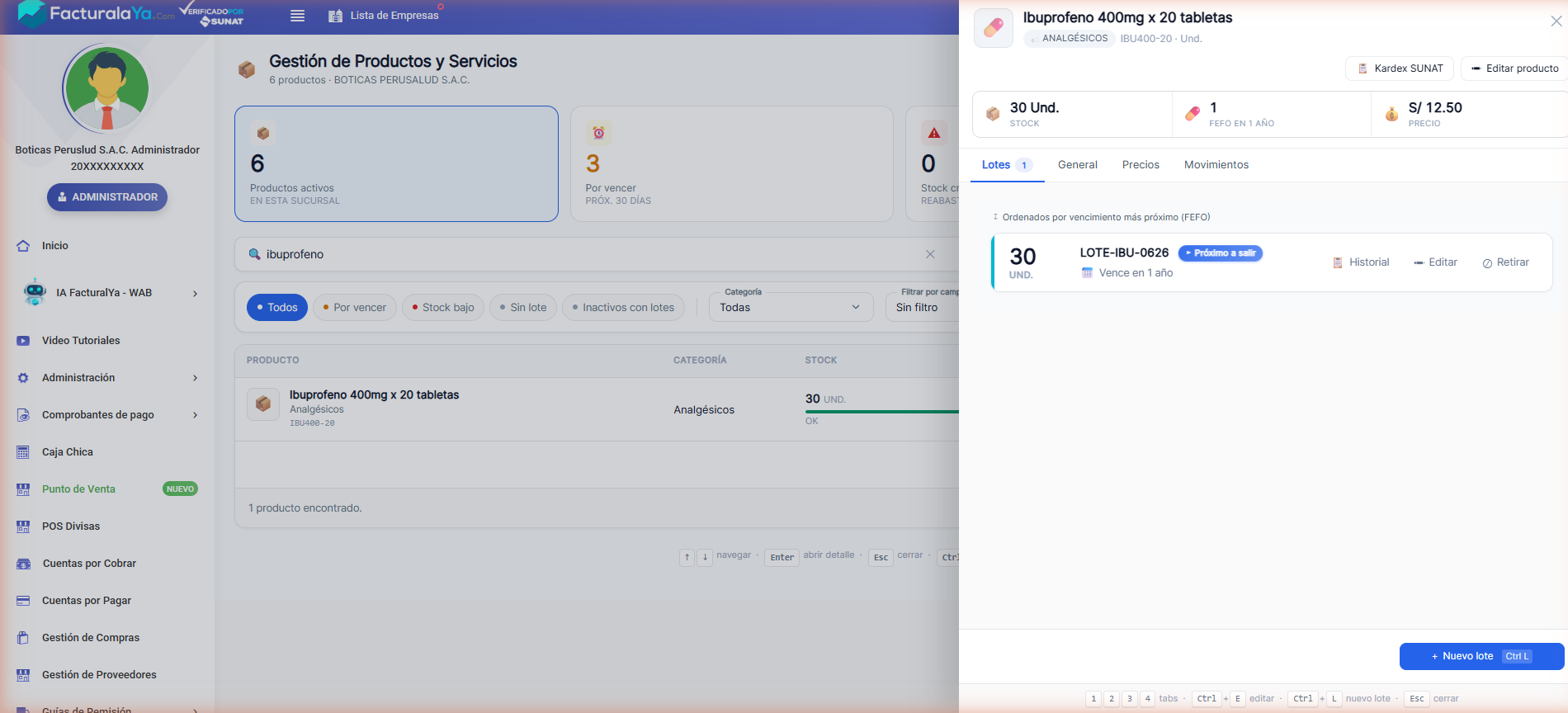Image resolution: width=1568 pixels, height=713 pixels.
Task: Click the ADMINISTRADOR role button
Action: click(x=107, y=197)
